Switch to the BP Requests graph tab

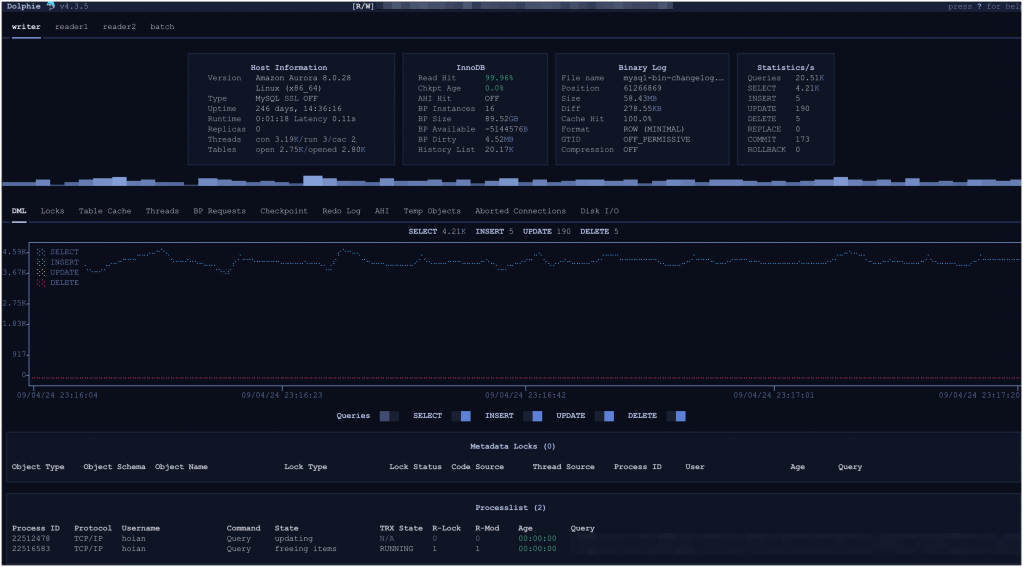pyautogui.click(x=219, y=211)
